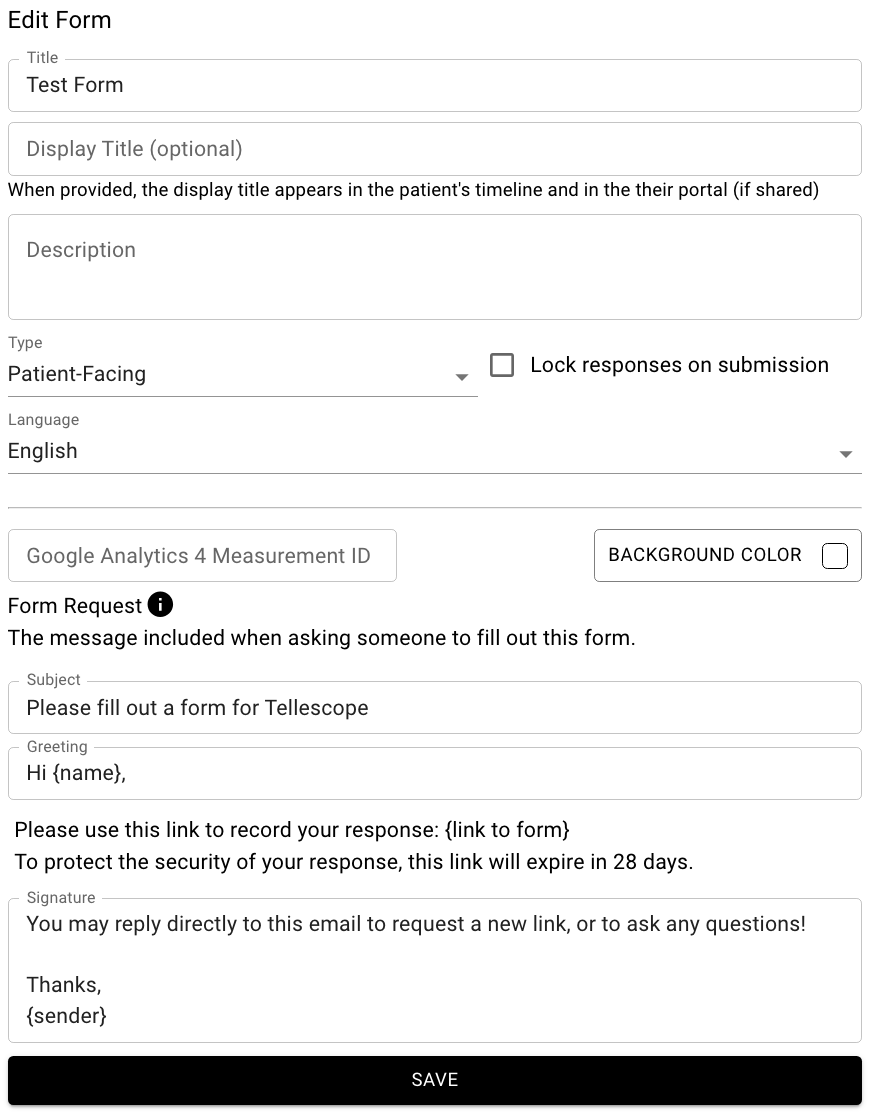Click inside the Signature text box
Screen dimensions: 874x1118
pyautogui.click(x=435, y=968)
